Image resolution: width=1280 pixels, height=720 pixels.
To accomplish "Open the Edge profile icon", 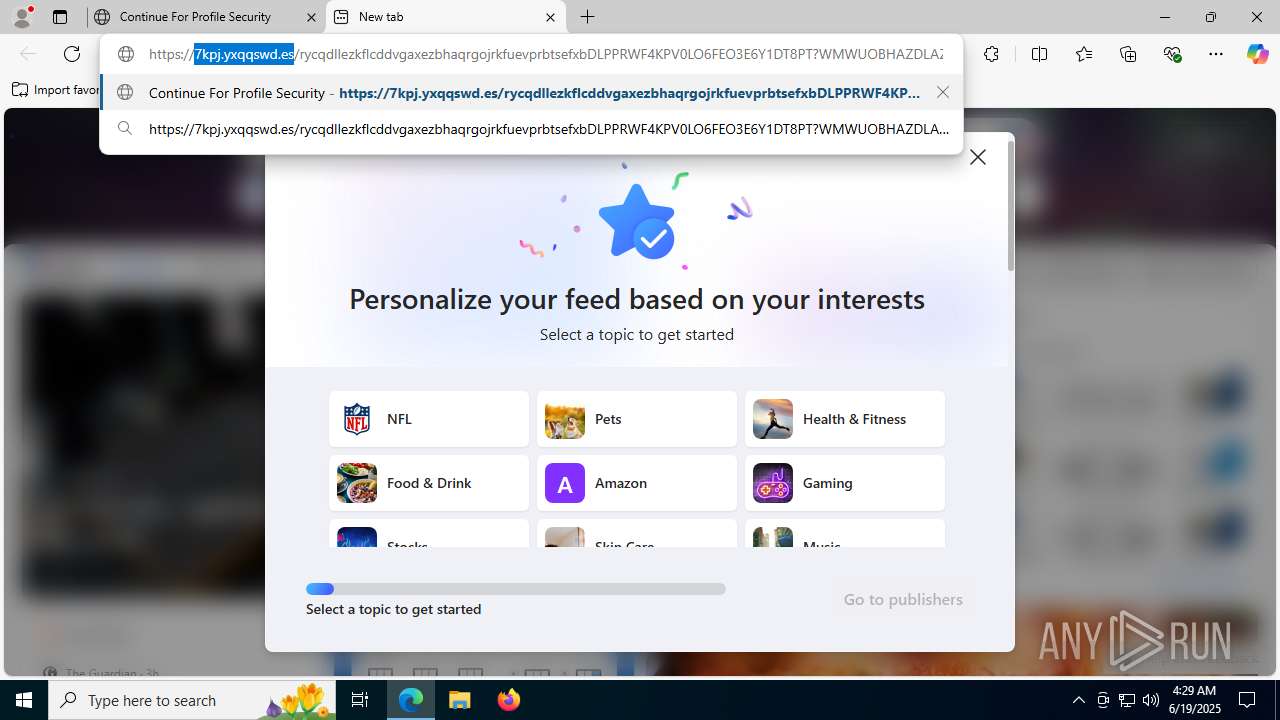I will tap(22, 17).
